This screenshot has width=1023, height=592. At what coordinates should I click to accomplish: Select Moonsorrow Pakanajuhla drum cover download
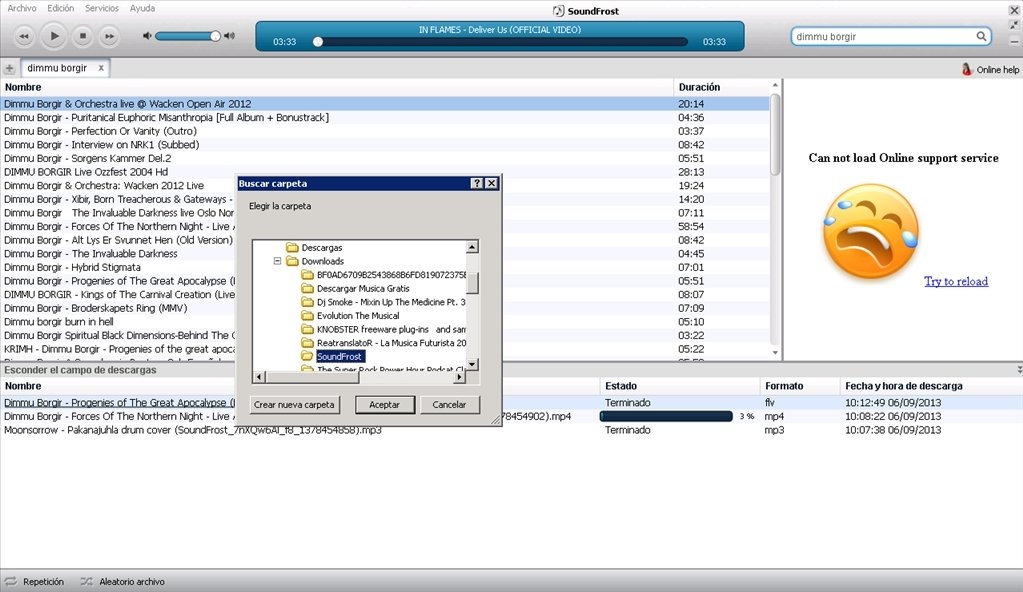point(512,430)
